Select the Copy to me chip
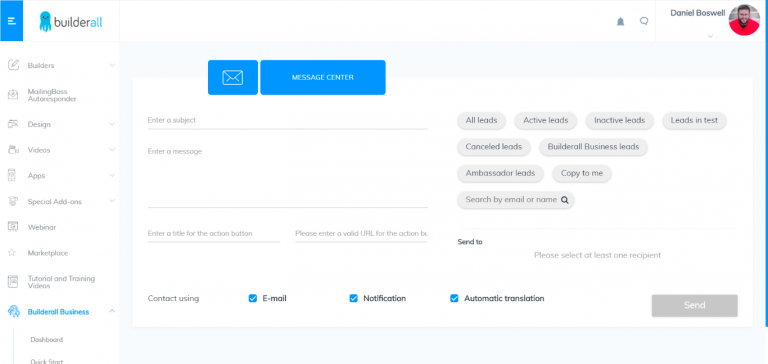The width and height of the screenshot is (768, 364). click(x=582, y=173)
